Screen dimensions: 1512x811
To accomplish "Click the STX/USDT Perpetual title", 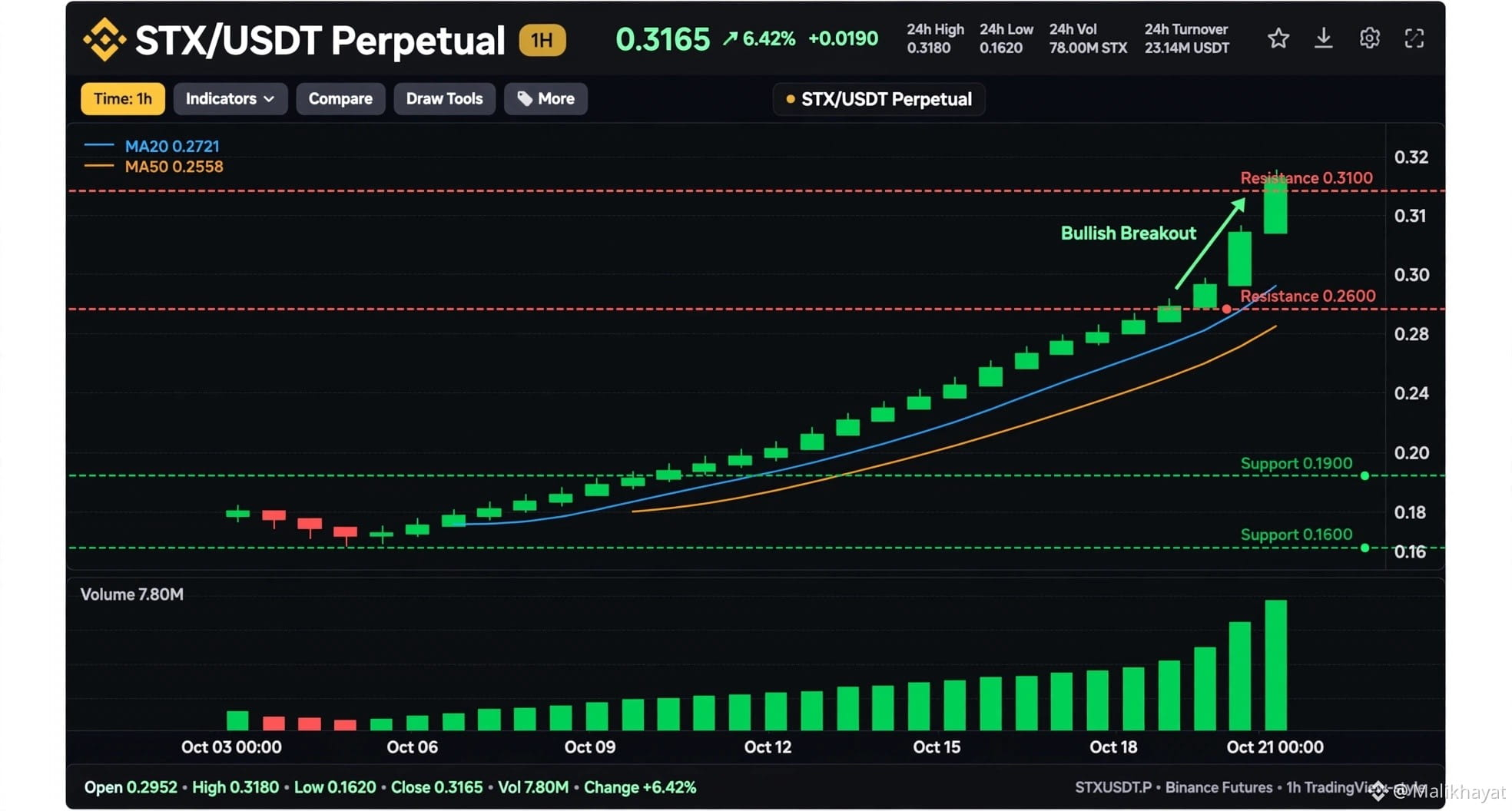I will pos(320,40).
